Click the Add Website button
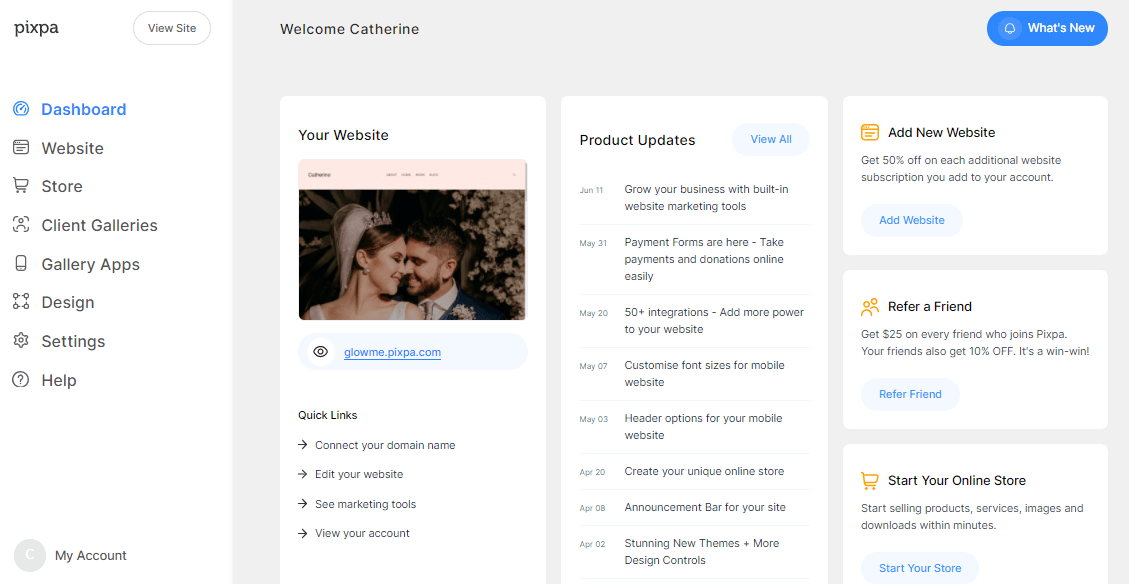Image resolution: width=1129 pixels, height=584 pixels. 912,220
